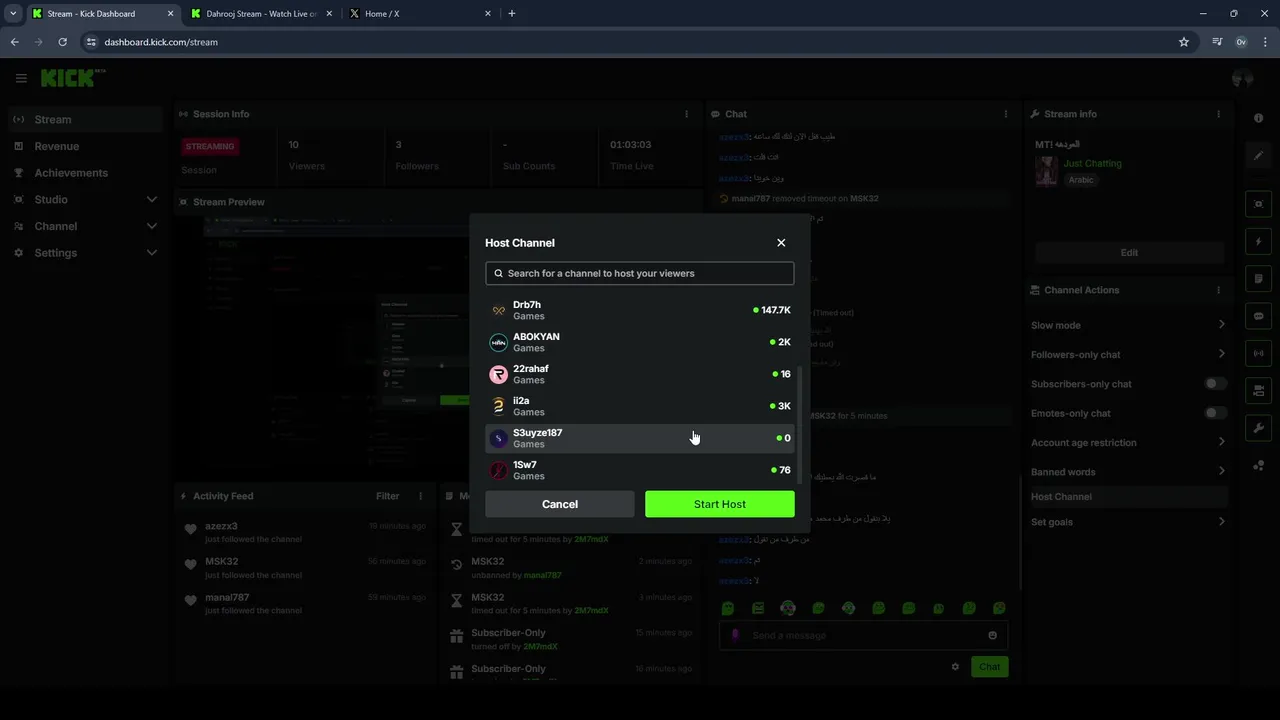The image size is (1280, 720).
Task: Click the host channel search field
Action: tap(640, 273)
